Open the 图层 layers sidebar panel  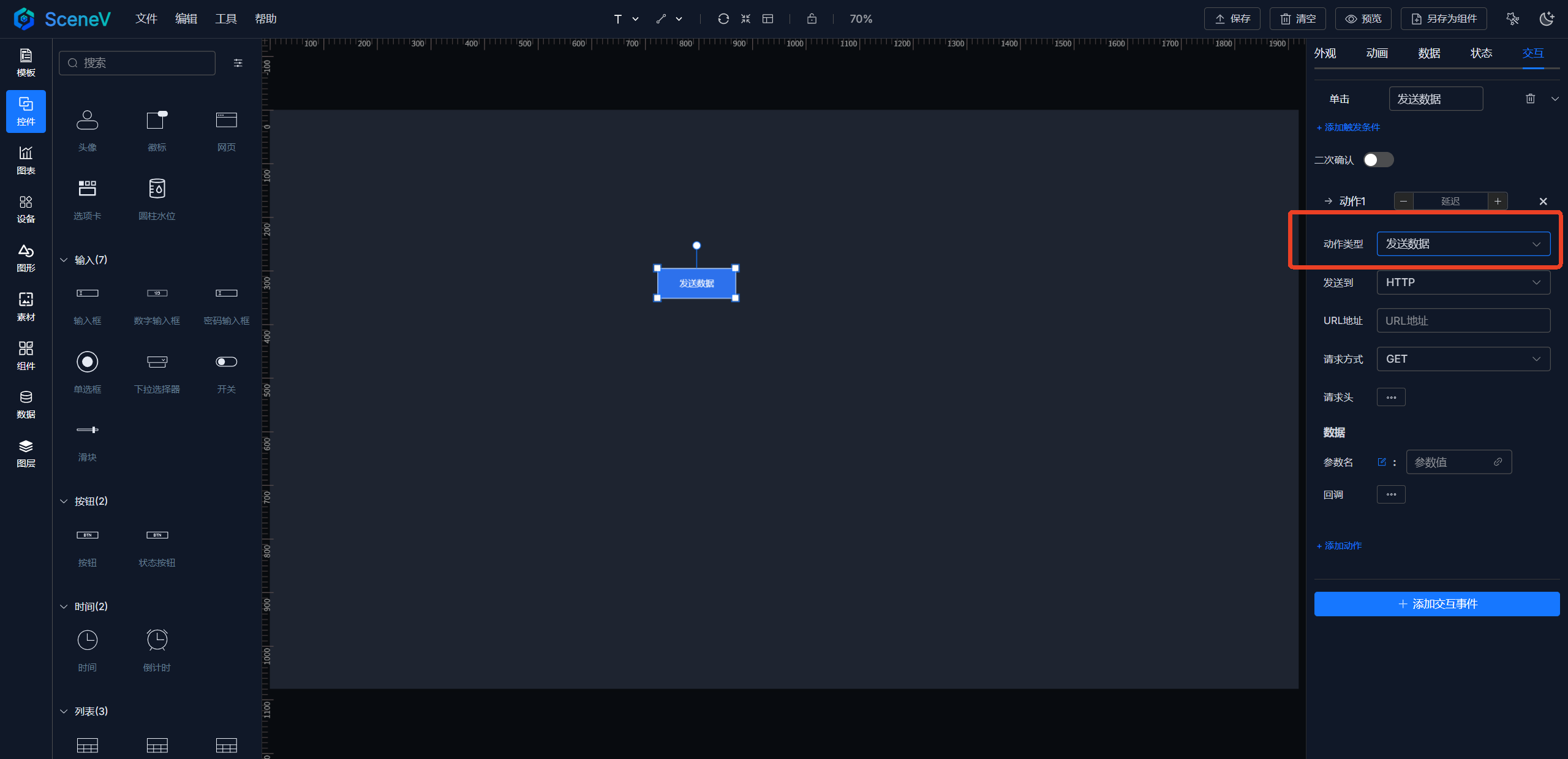[26, 453]
